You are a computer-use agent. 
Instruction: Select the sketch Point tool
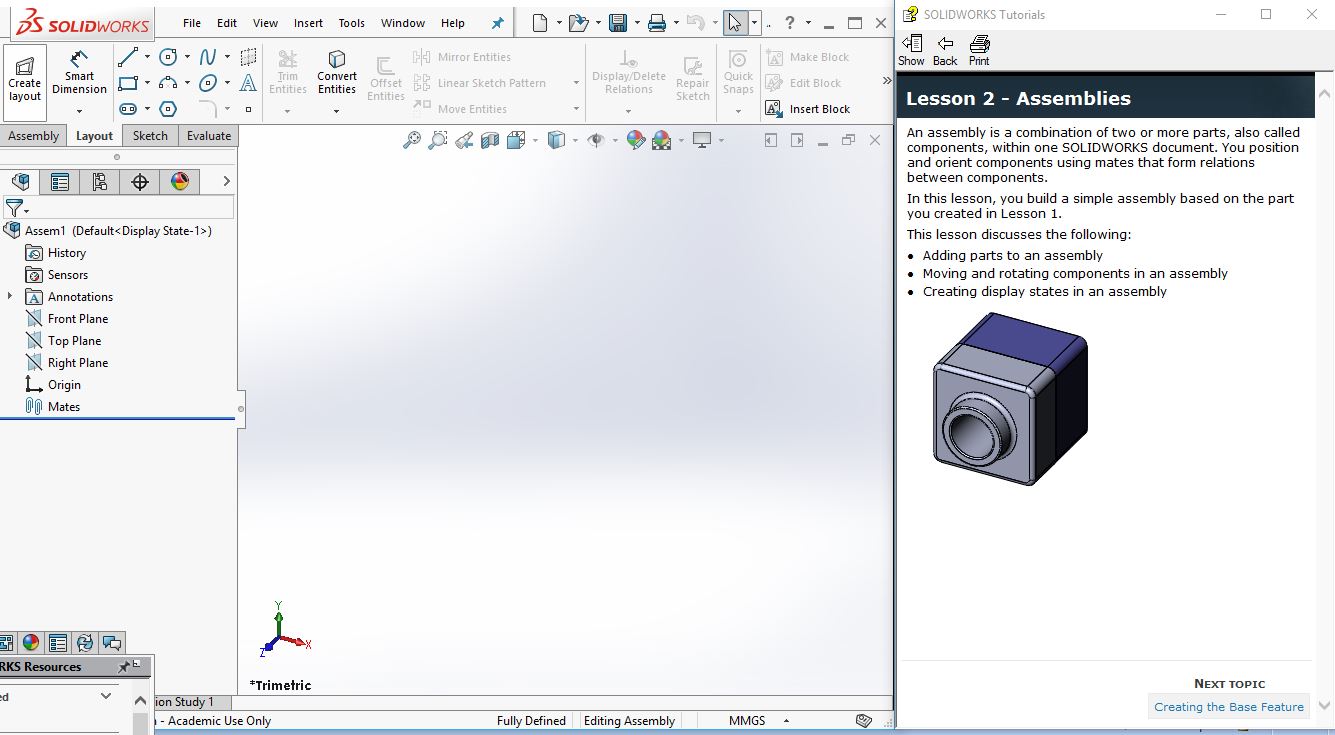coord(248,109)
